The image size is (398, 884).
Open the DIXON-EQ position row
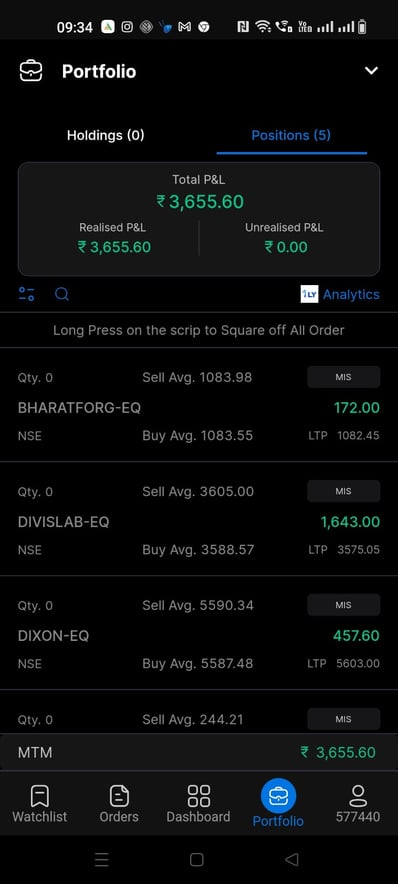tap(199, 633)
